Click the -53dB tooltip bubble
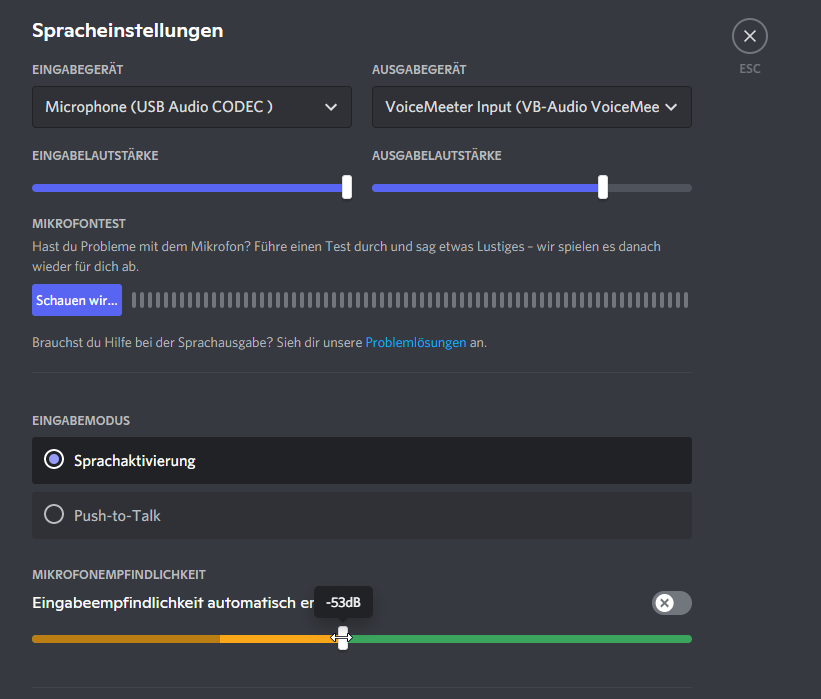Image resolution: width=821 pixels, height=699 pixels. [x=343, y=603]
